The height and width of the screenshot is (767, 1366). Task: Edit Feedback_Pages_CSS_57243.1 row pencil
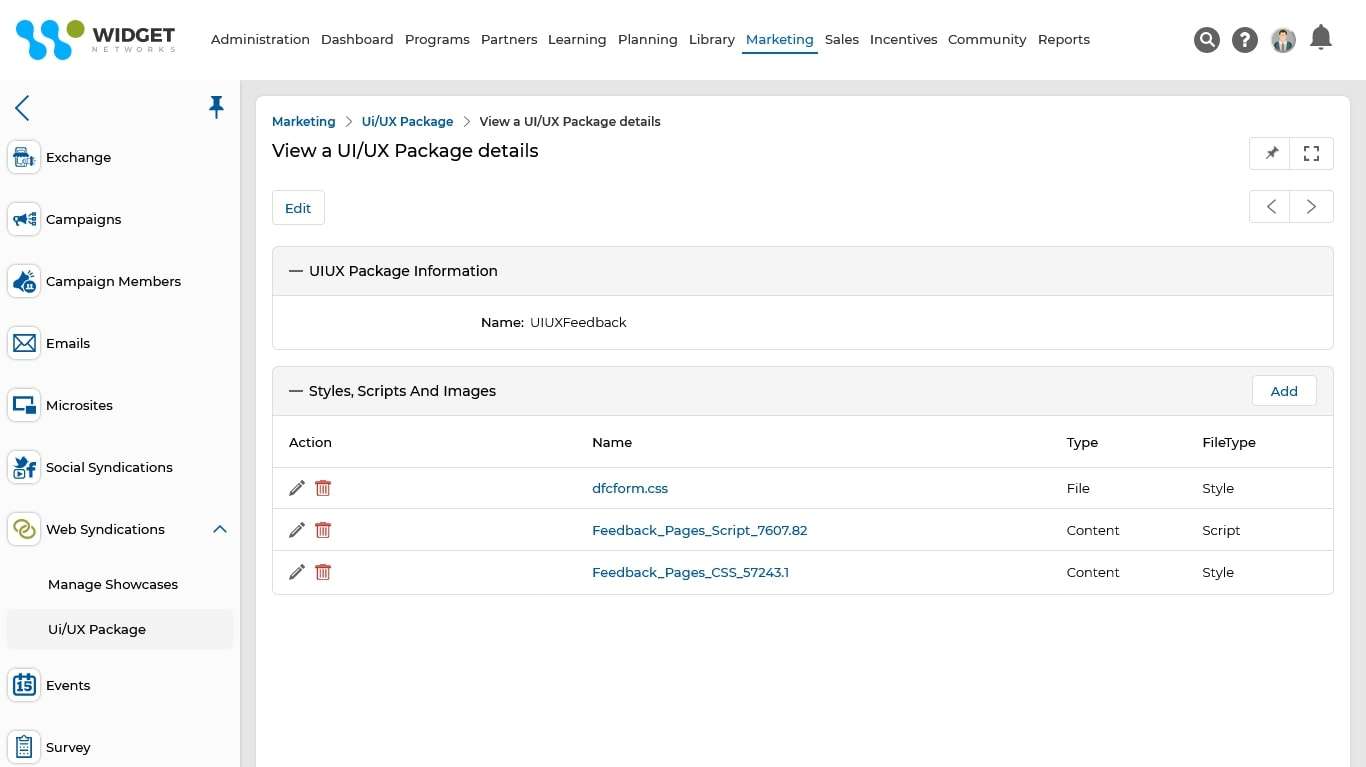click(x=297, y=572)
